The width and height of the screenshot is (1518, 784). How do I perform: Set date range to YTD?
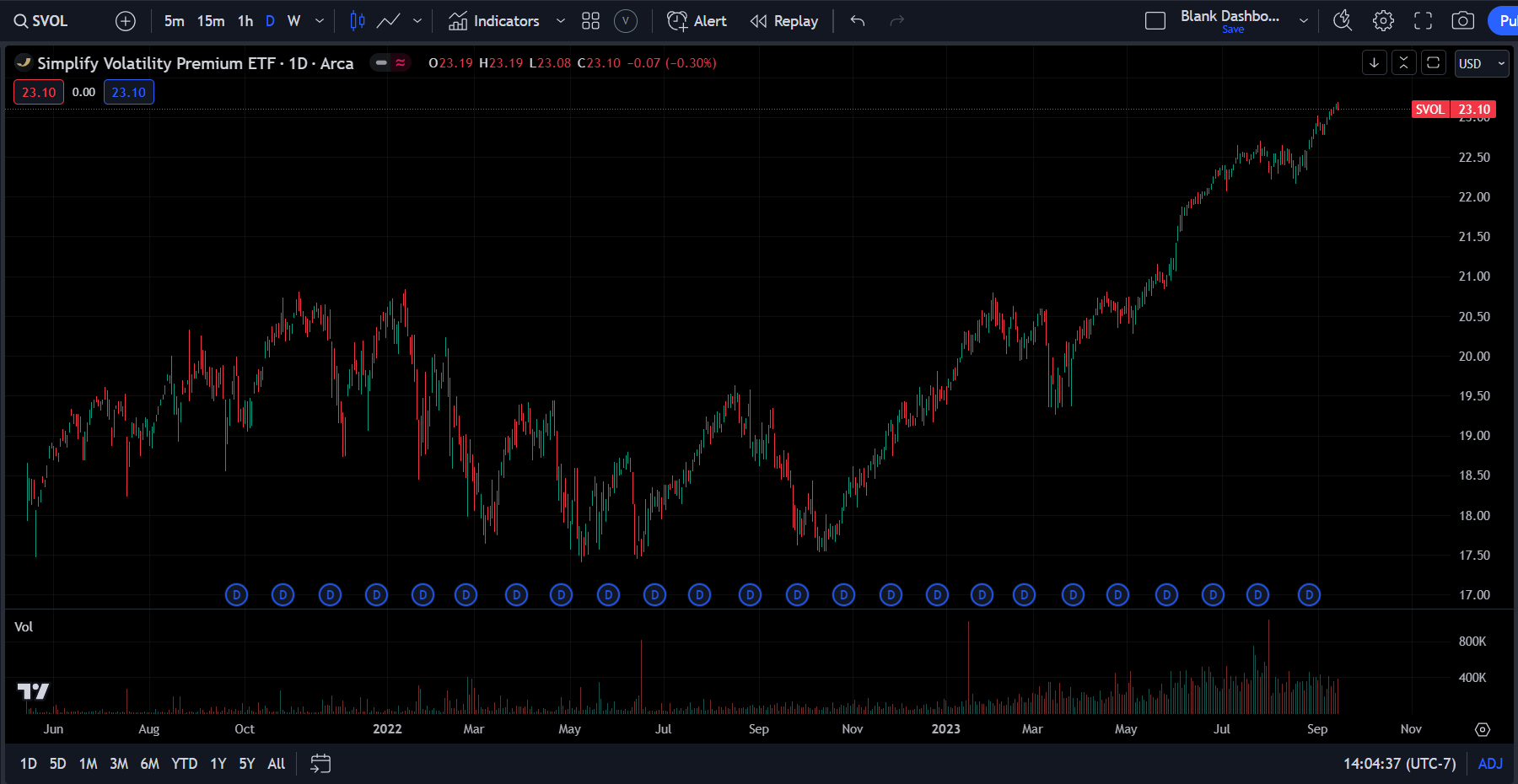185,764
